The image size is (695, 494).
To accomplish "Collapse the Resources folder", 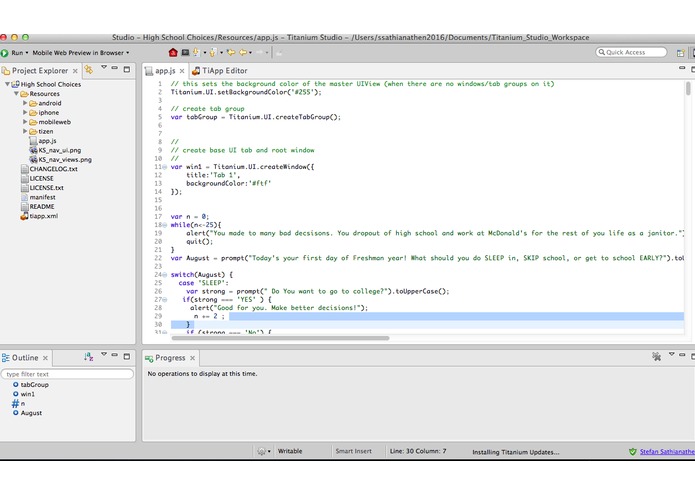I will point(16,93).
